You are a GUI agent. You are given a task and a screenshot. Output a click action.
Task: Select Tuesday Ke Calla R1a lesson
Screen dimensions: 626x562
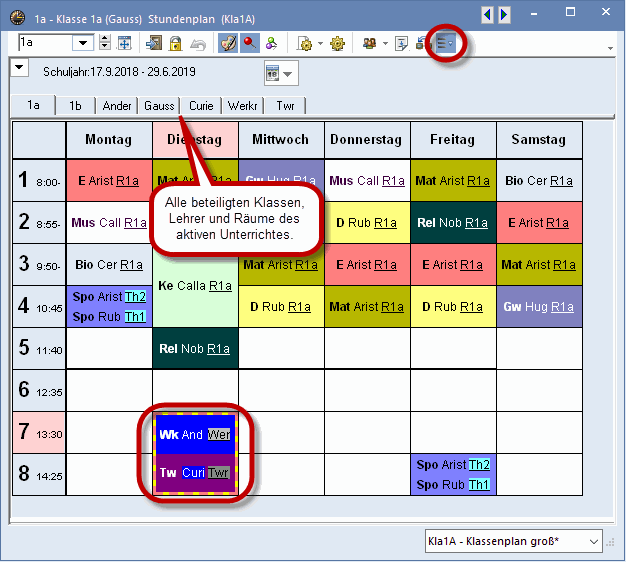[195, 286]
